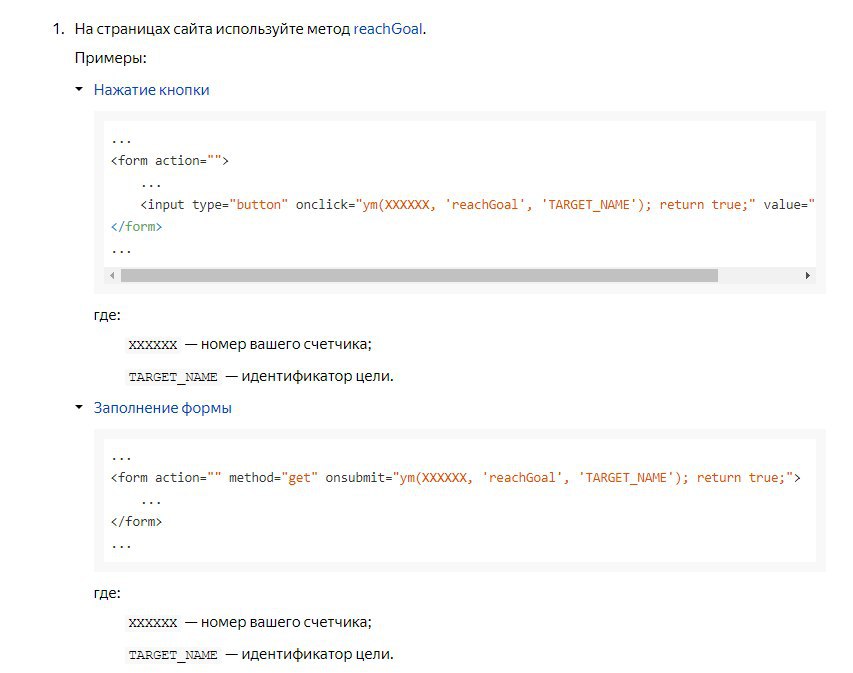Click the first <form action=""> line

170,160
